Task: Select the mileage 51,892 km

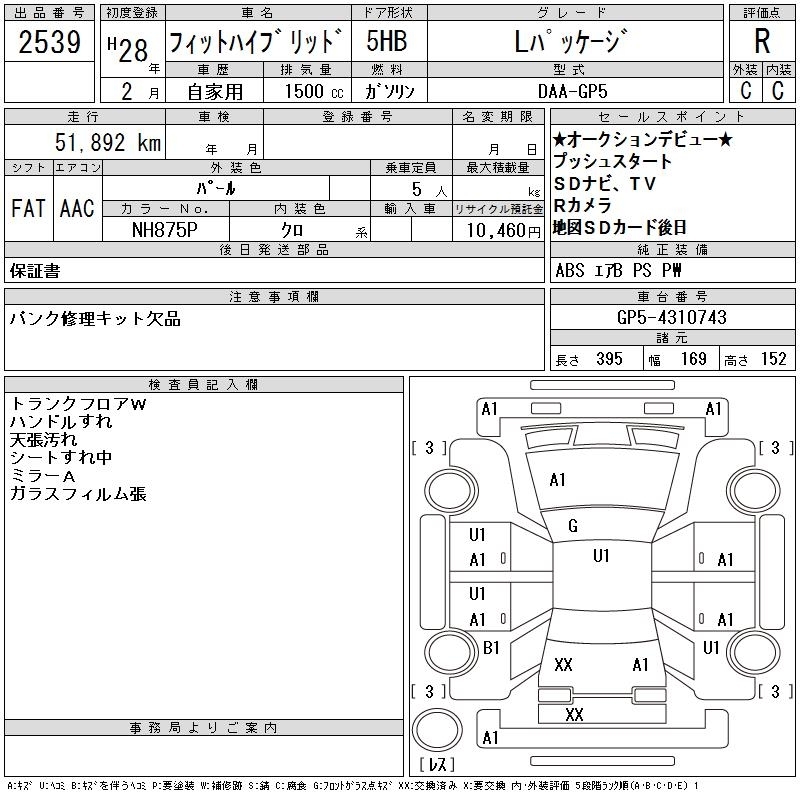Action: (x=108, y=142)
